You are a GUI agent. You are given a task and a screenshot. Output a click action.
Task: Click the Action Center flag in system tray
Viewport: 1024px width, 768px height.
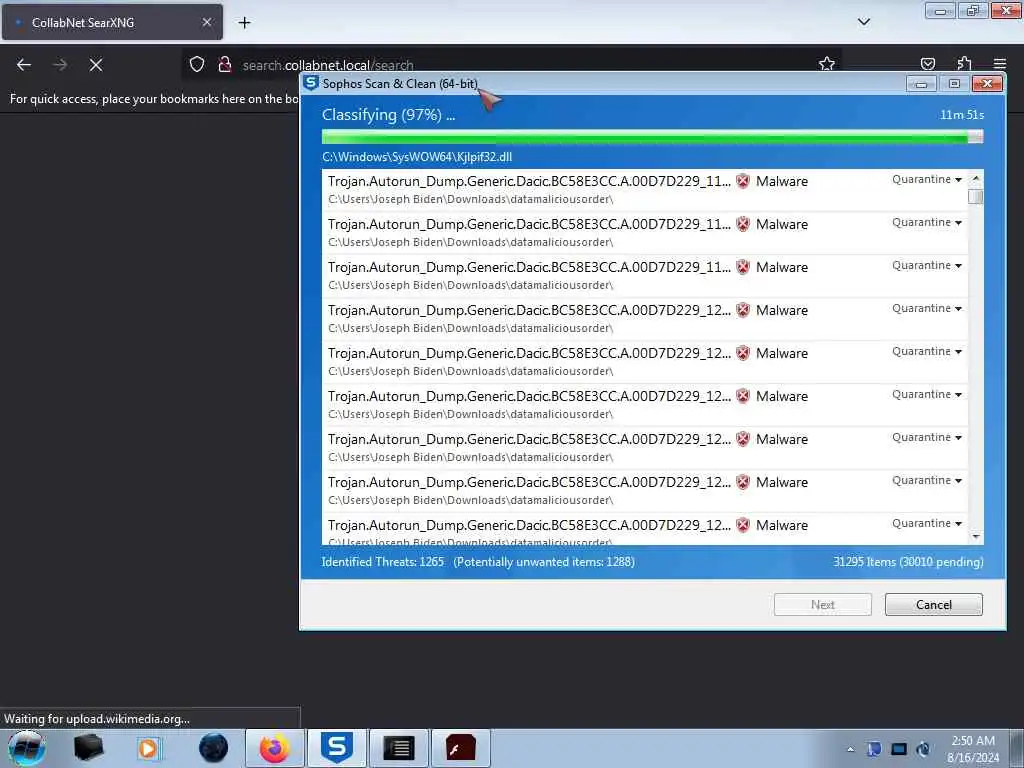point(874,749)
